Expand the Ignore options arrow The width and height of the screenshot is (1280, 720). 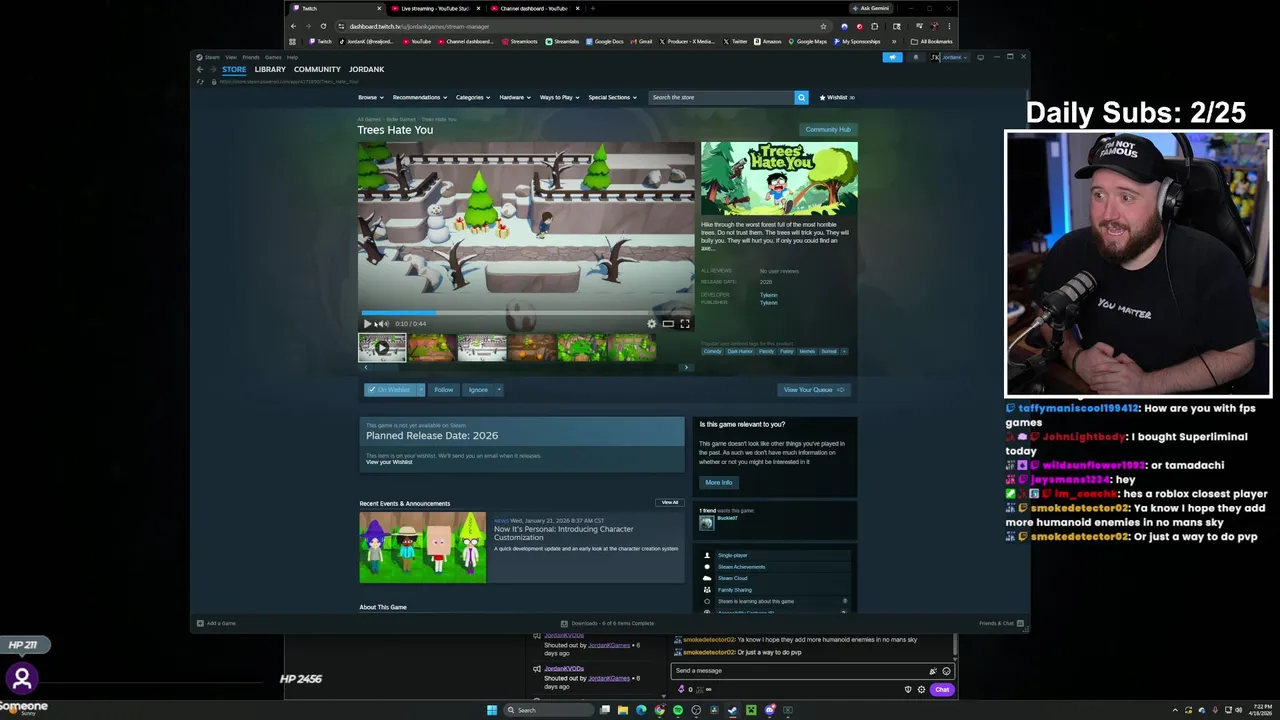[499, 390]
